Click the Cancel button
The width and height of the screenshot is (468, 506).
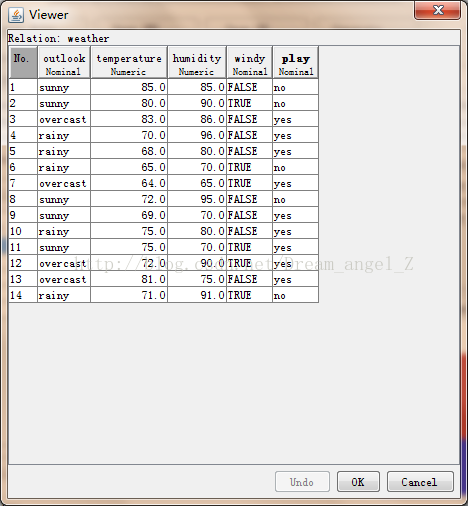click(x=420, y=482)
